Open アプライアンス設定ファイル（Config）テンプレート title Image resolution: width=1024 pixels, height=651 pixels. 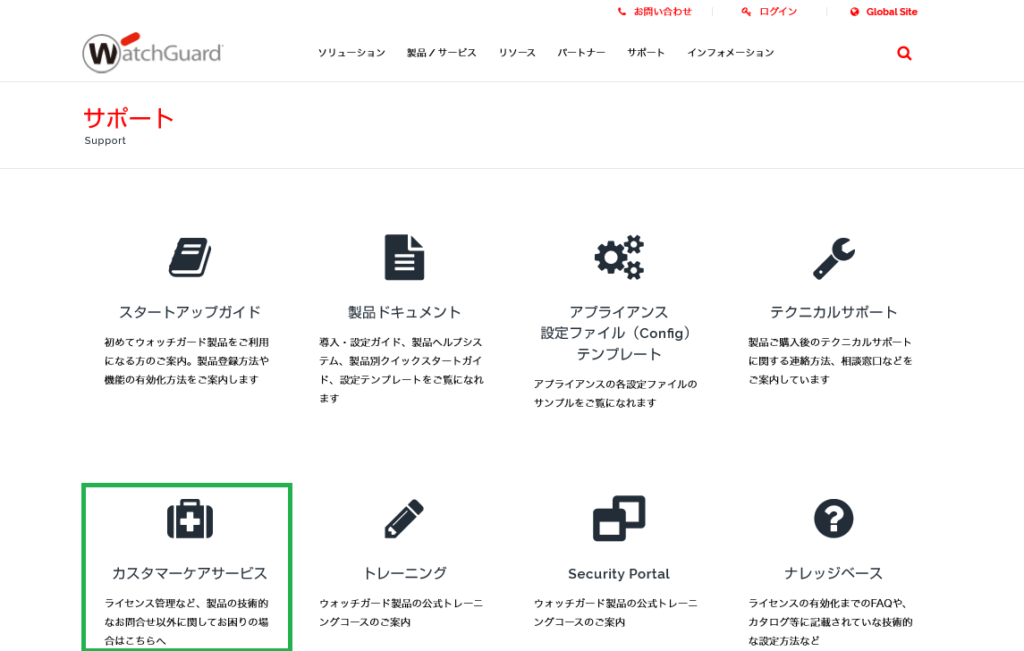click(618, 333)
